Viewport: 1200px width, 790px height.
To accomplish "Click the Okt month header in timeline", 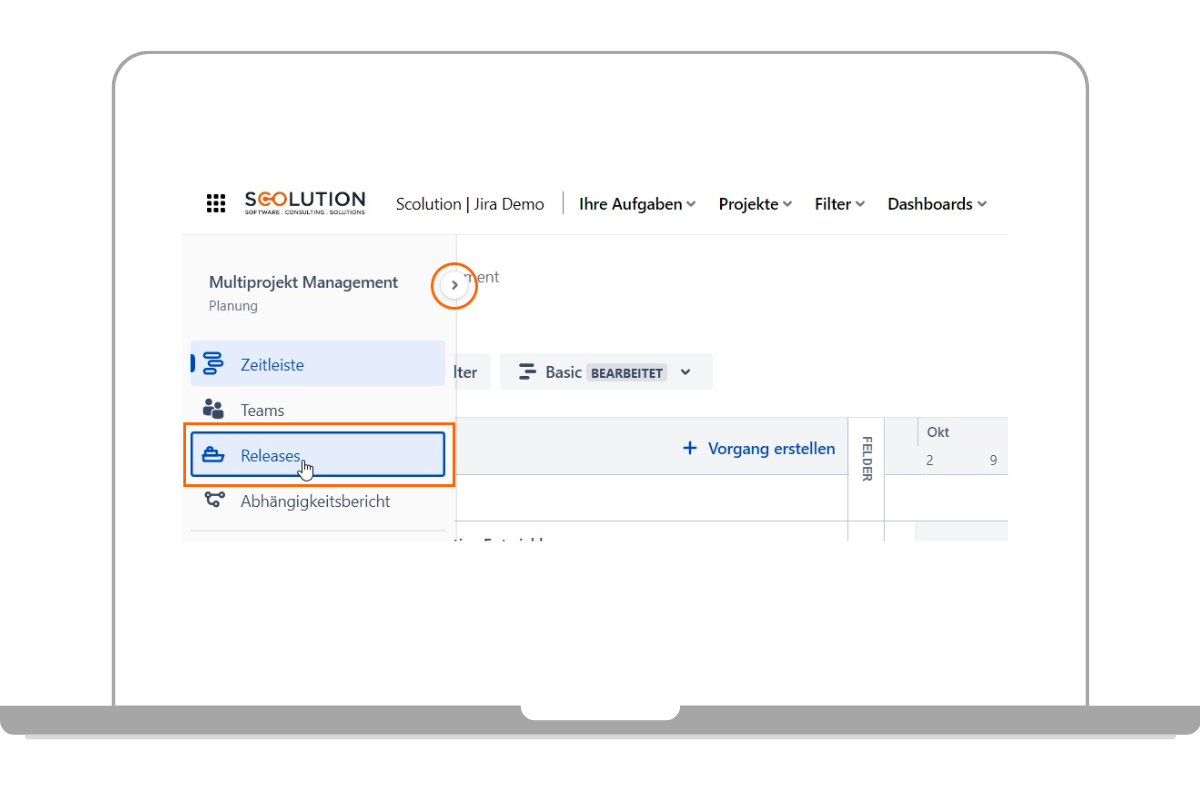I will tap(938, 432).
